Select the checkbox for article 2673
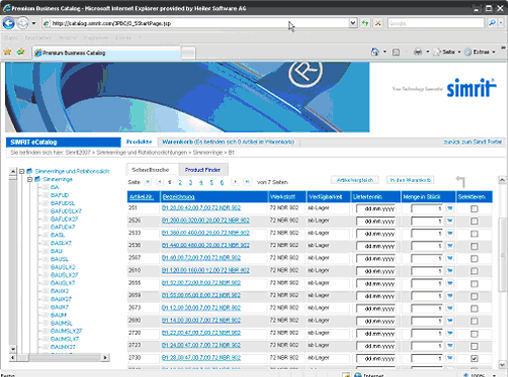 [x=474, y=309]
